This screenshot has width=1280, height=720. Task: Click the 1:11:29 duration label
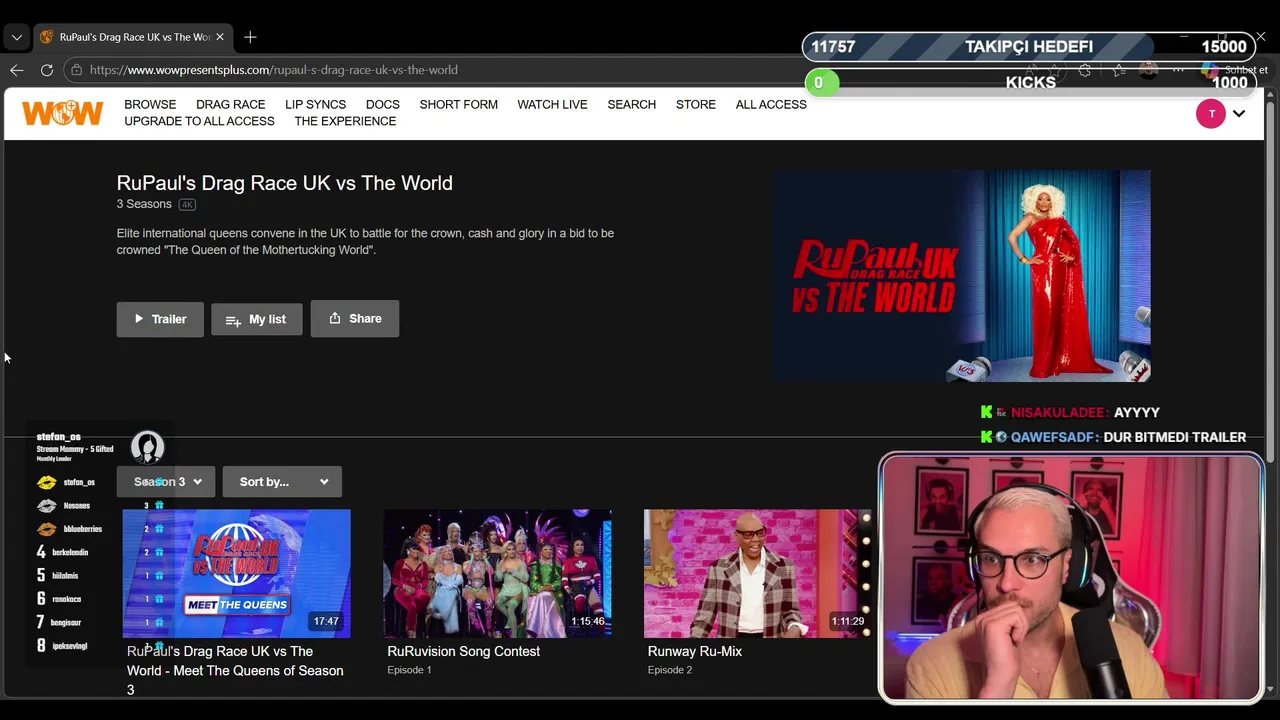(848, 621)
